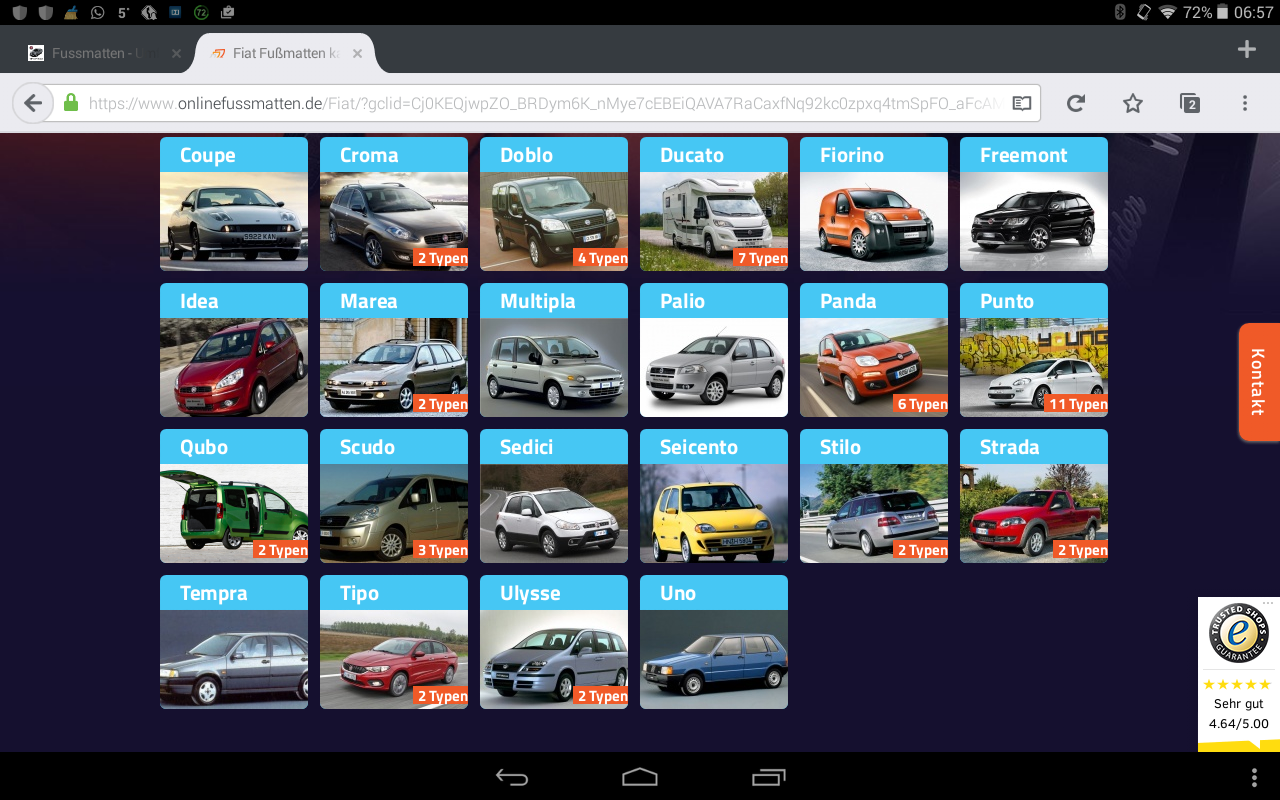This screenshot has width=1280, height=800.
Task: Open the Trusted Shops rating badge
Action: click(1238, 672)
